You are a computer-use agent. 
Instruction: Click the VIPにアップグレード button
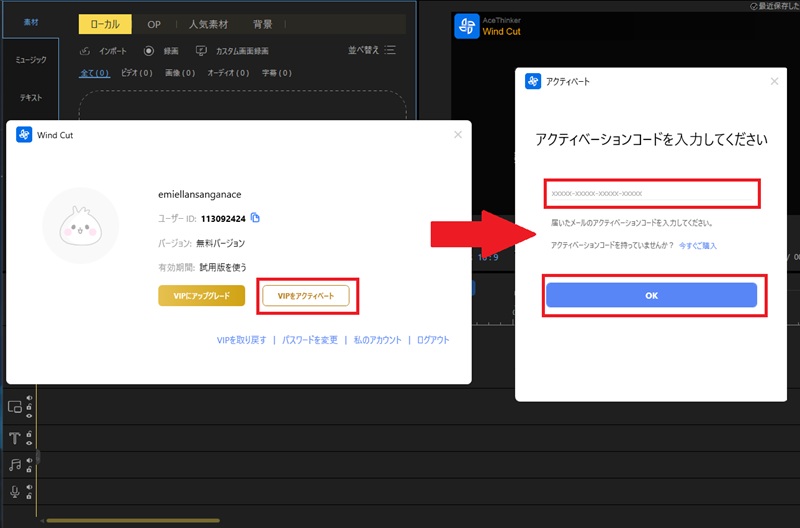[x=202, y=295]
